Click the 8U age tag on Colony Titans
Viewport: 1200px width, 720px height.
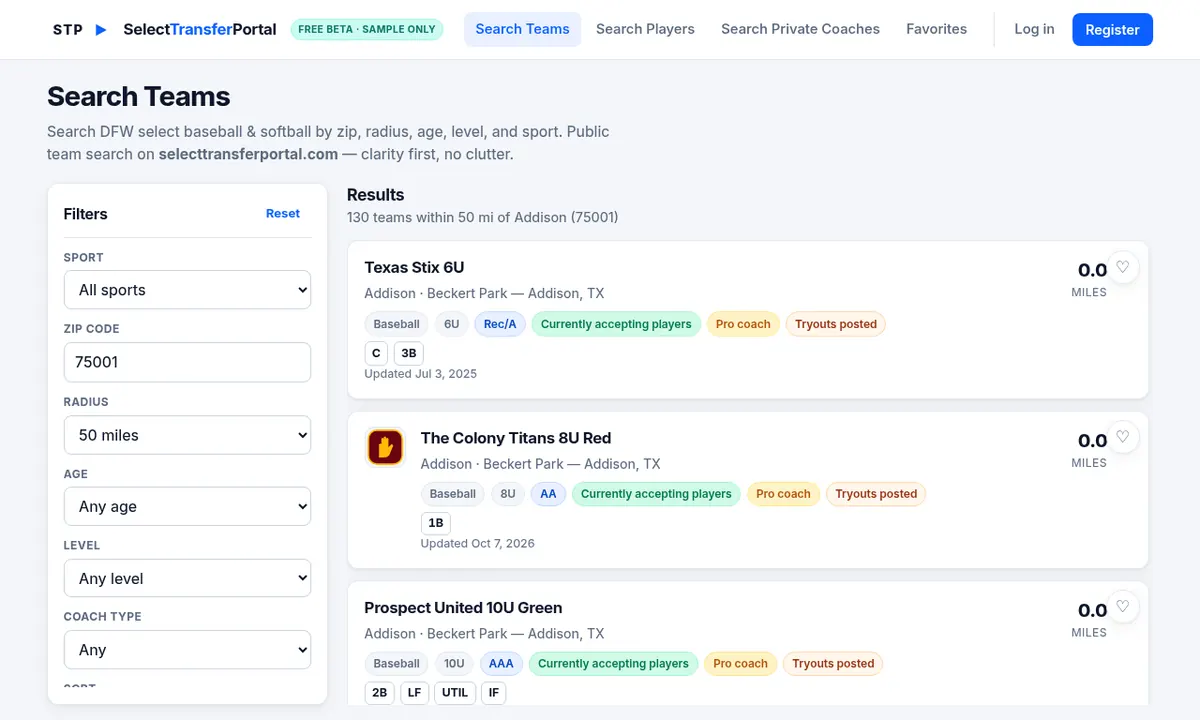pos(508,494)
